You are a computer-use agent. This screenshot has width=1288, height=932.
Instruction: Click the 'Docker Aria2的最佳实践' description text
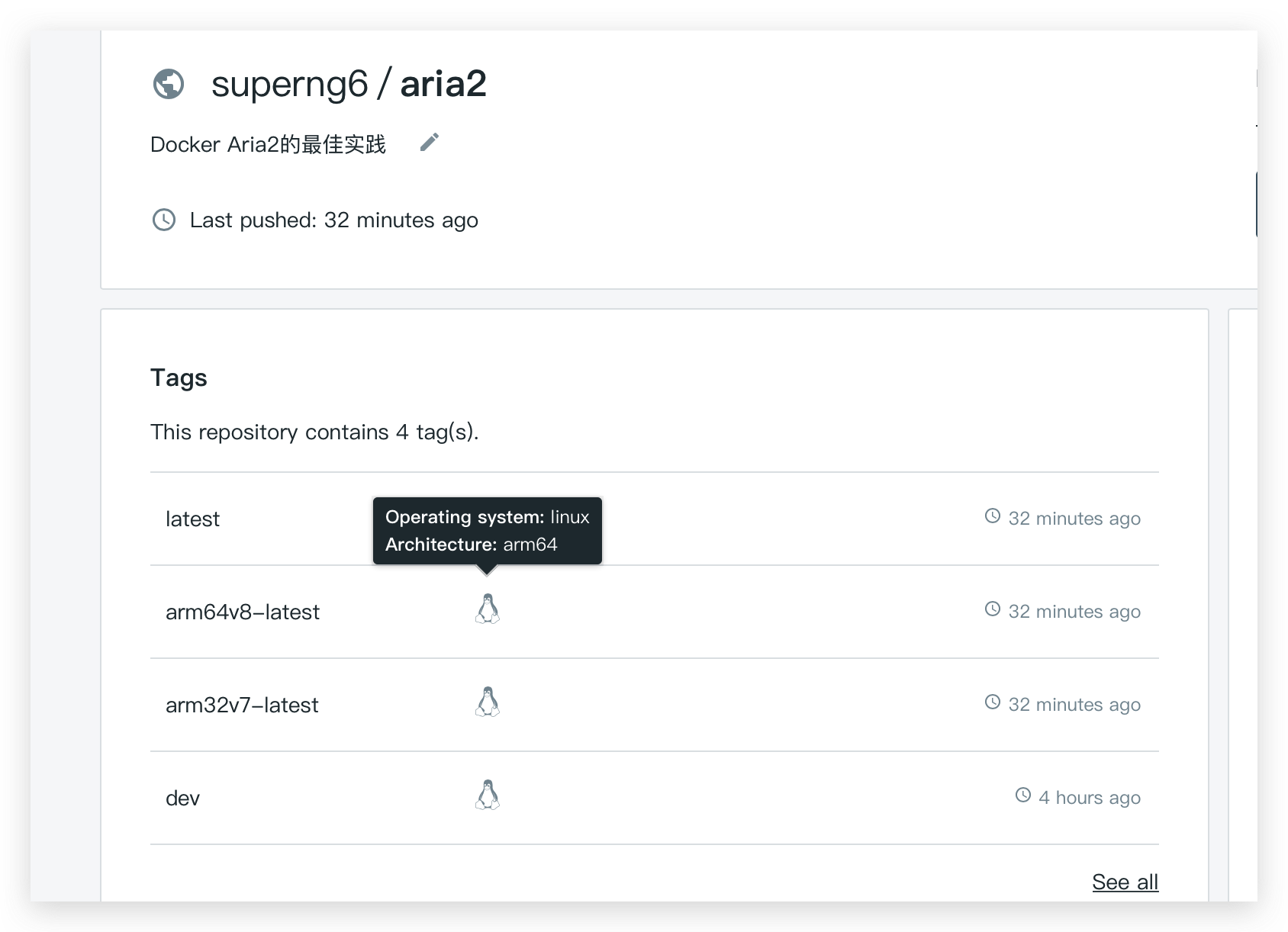click(x=268, y=144)
